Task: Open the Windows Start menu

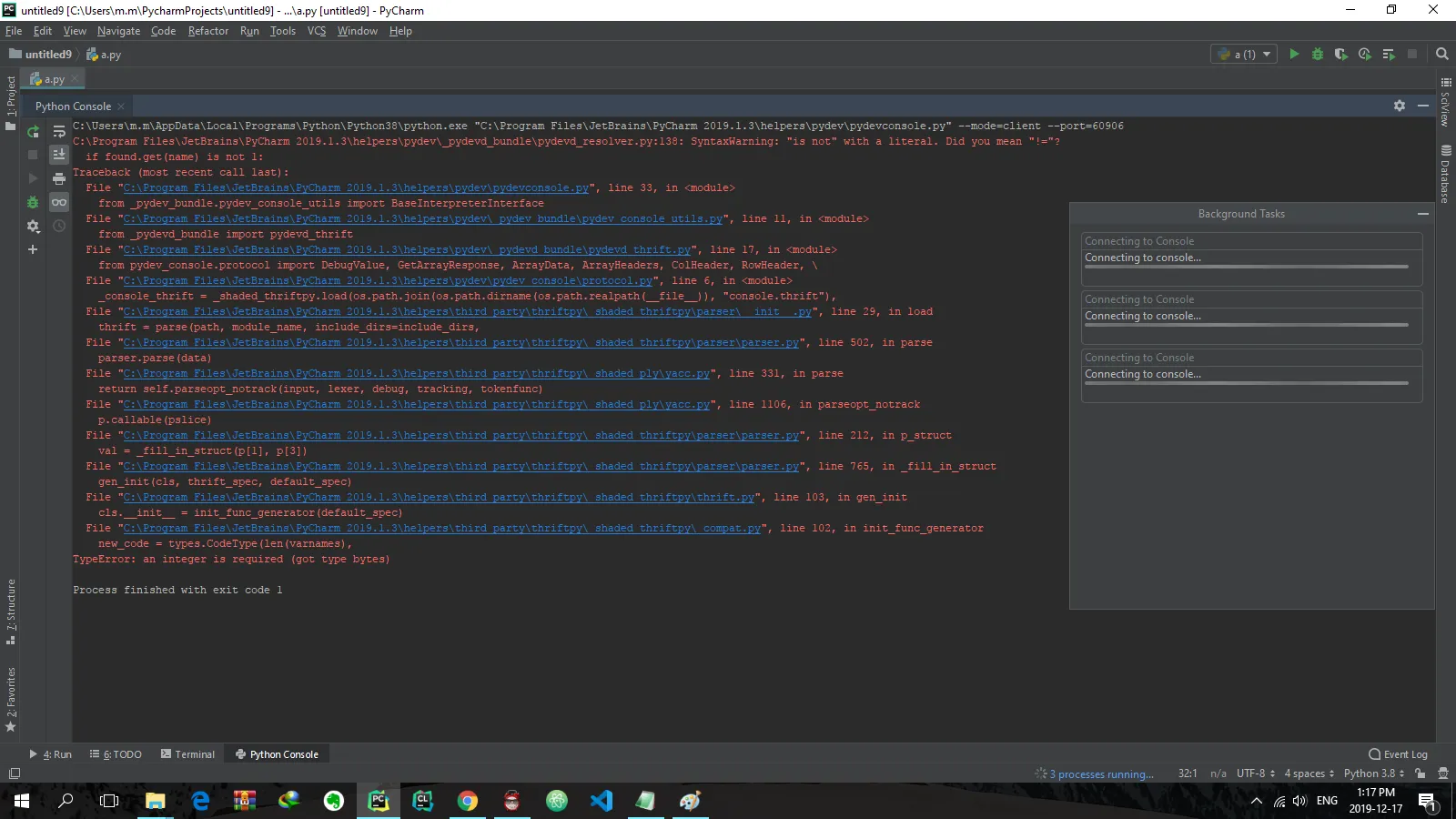Action: (x=22, y=801)
